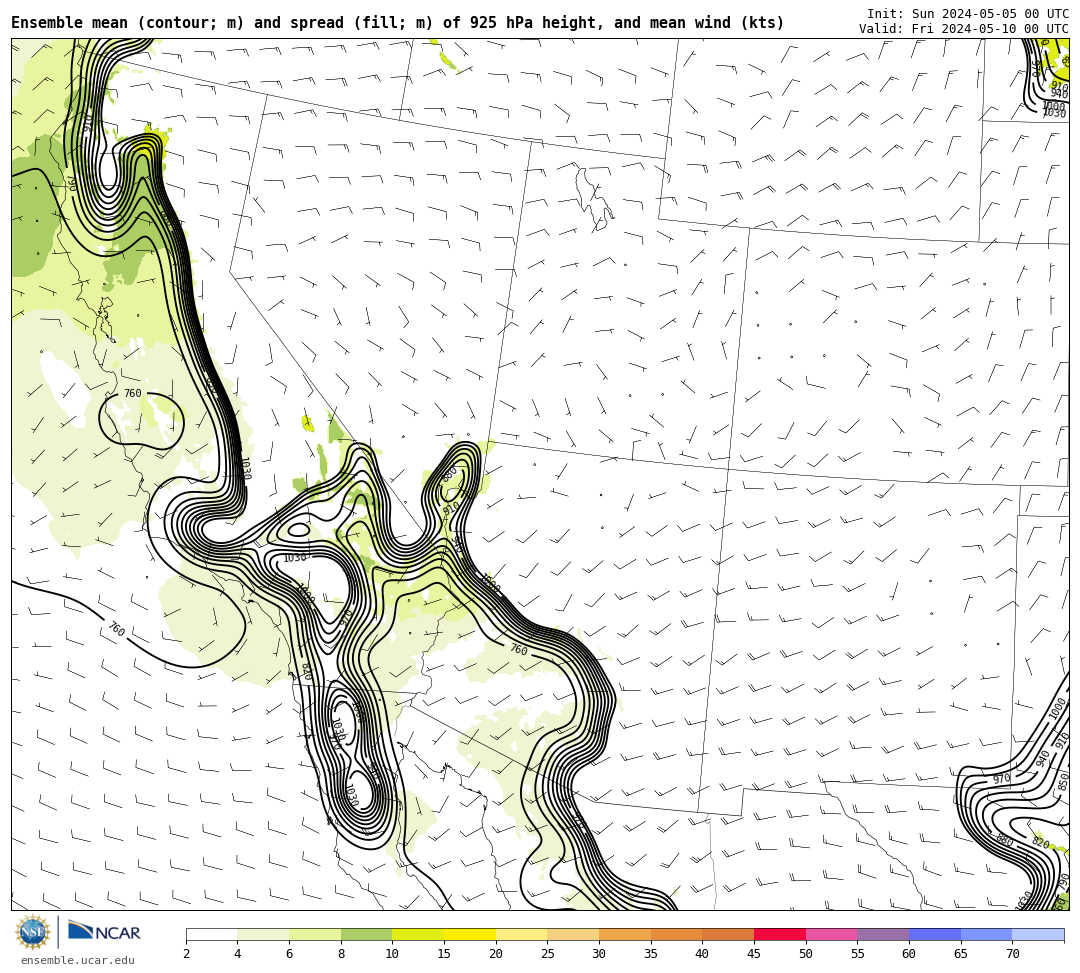Pick the tan 25–30 m colorbar segment
The image size is (1080, 973).
(573, 934)
